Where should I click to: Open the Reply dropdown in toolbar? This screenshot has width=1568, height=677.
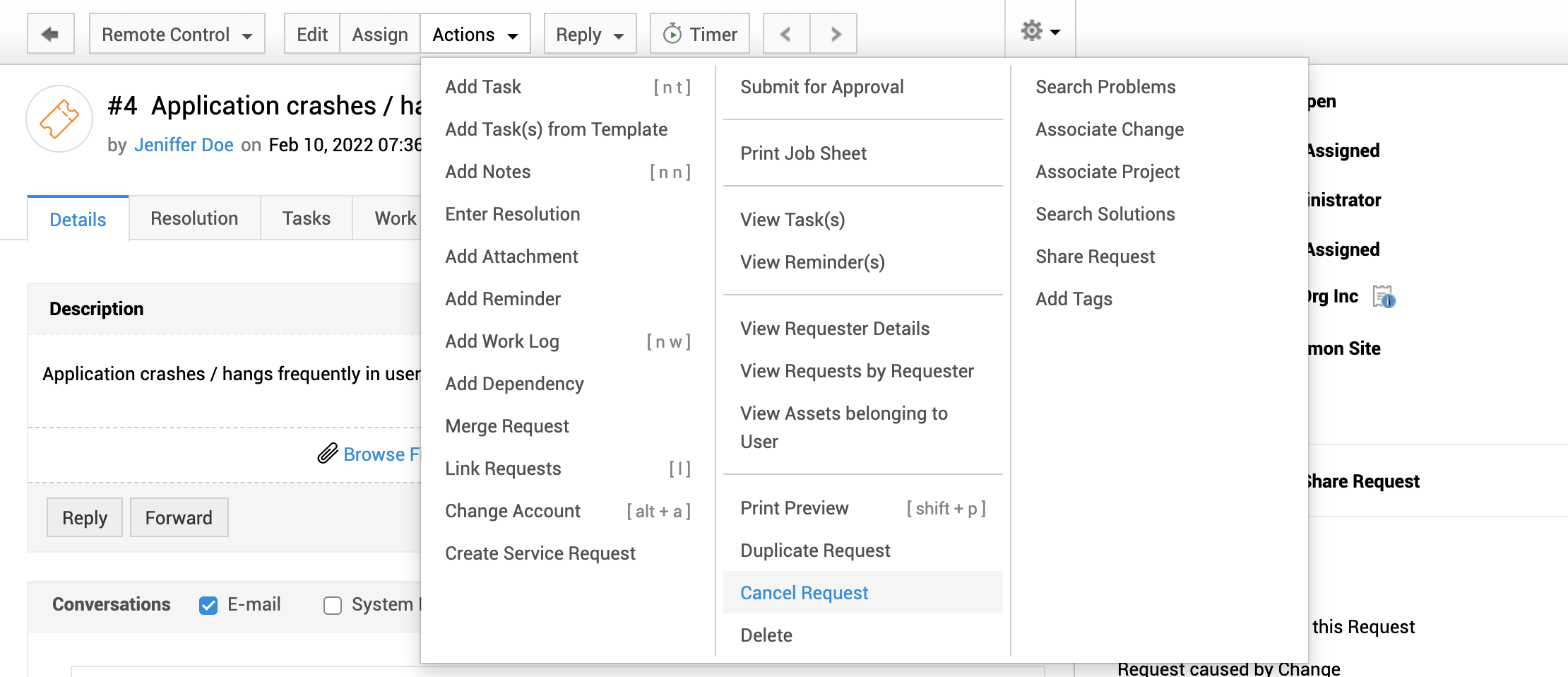590,34
